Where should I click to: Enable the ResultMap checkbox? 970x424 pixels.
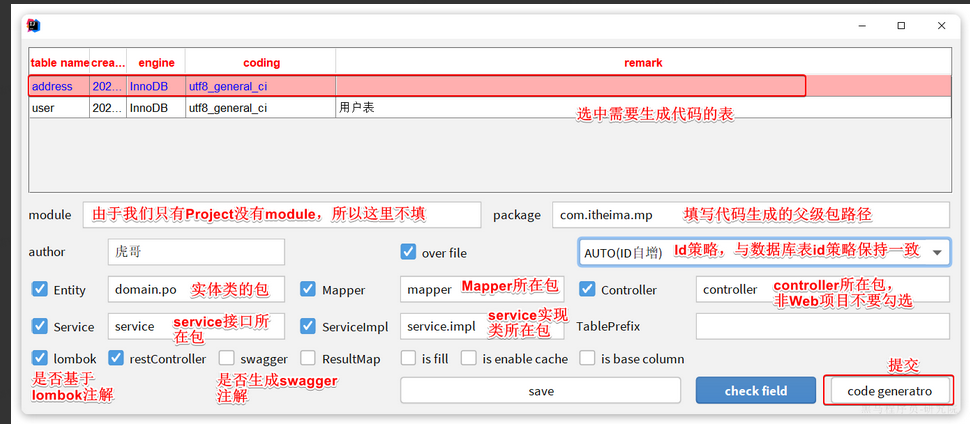pos(308,358)
